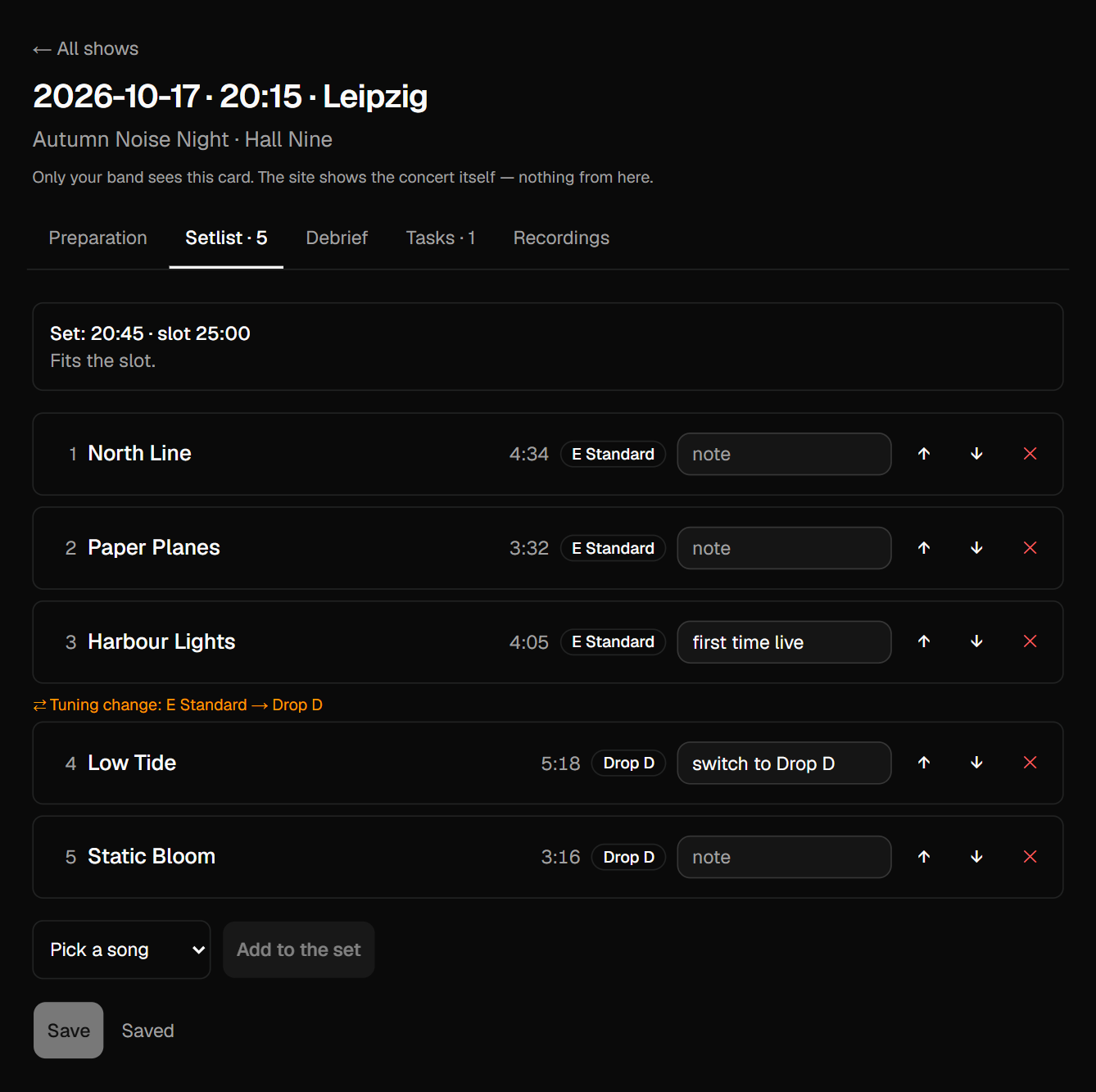
Task: Click the Drop D tag on Static Bloom
Action: click(629, 857)
